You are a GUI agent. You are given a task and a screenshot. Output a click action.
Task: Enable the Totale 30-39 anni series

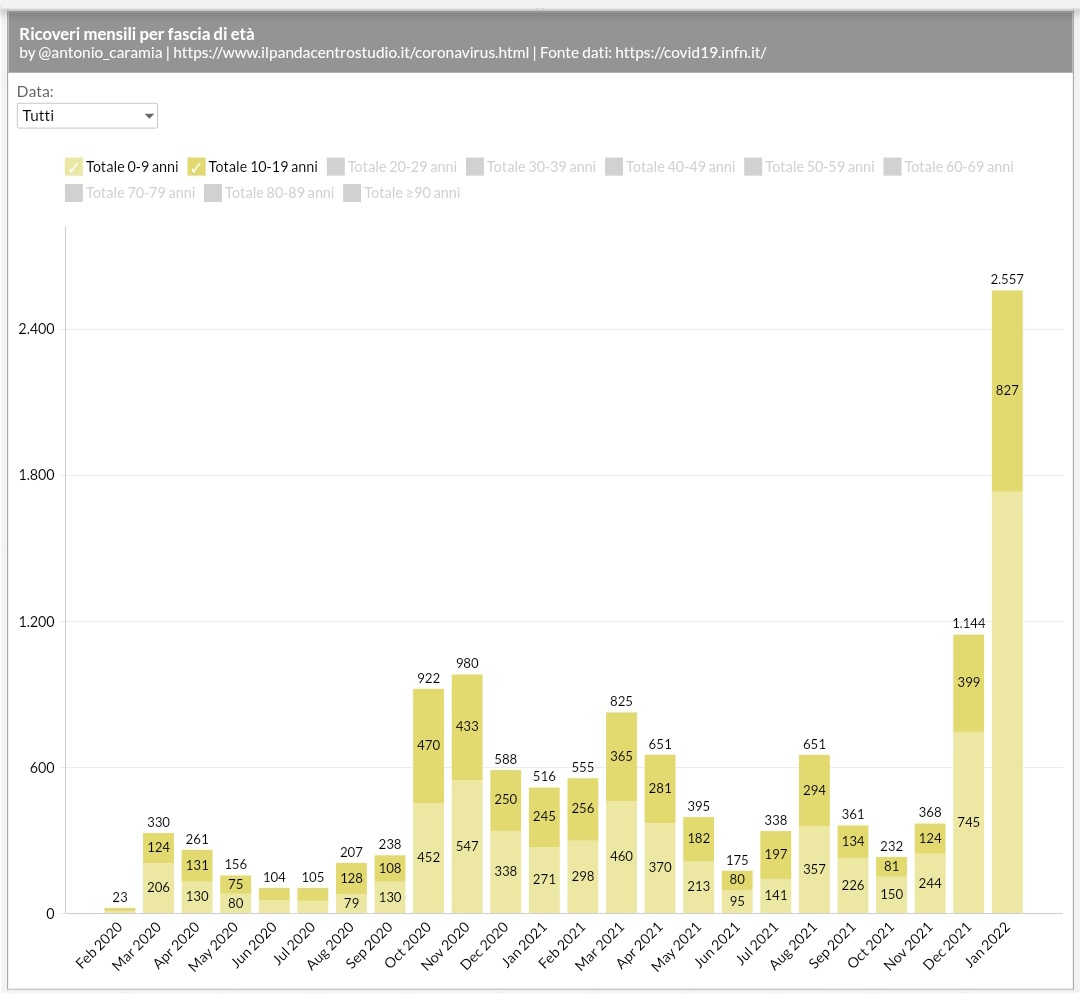[475, 167]
